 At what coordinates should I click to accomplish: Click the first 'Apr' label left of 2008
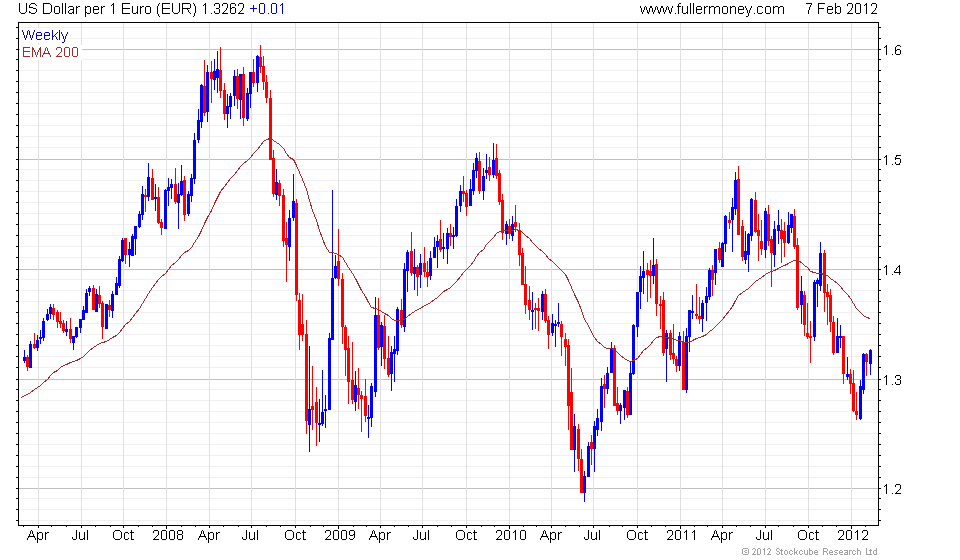38,536
